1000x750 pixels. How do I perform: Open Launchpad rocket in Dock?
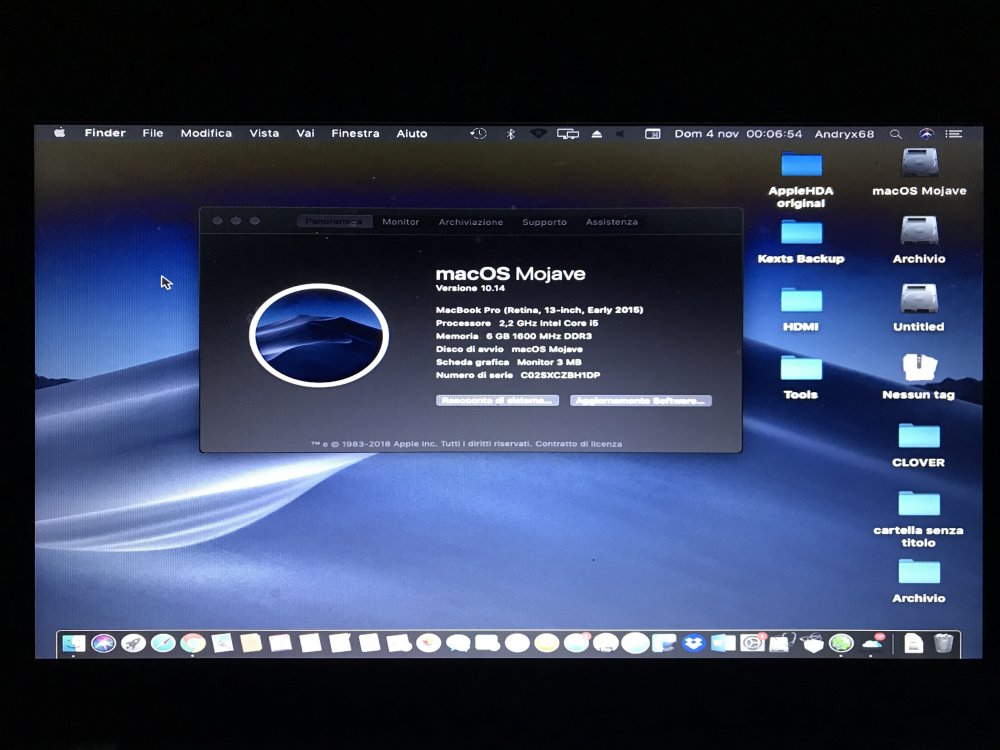point(133,643)
